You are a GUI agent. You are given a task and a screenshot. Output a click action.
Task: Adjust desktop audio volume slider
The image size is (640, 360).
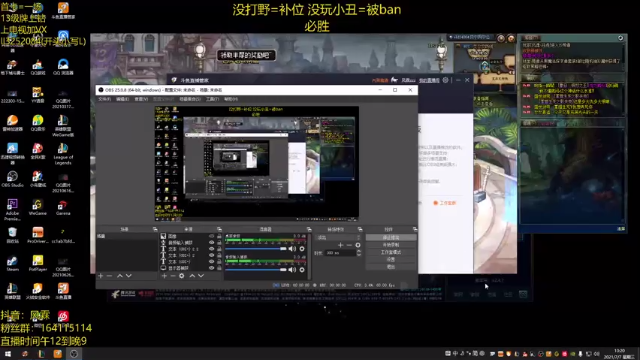(x=256, y=249)
